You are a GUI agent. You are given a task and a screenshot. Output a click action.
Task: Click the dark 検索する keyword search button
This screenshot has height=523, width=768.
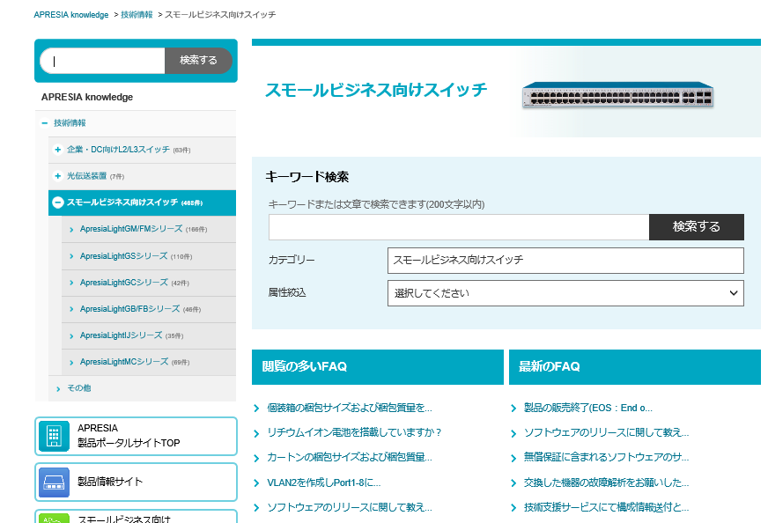tap(696, 227)
